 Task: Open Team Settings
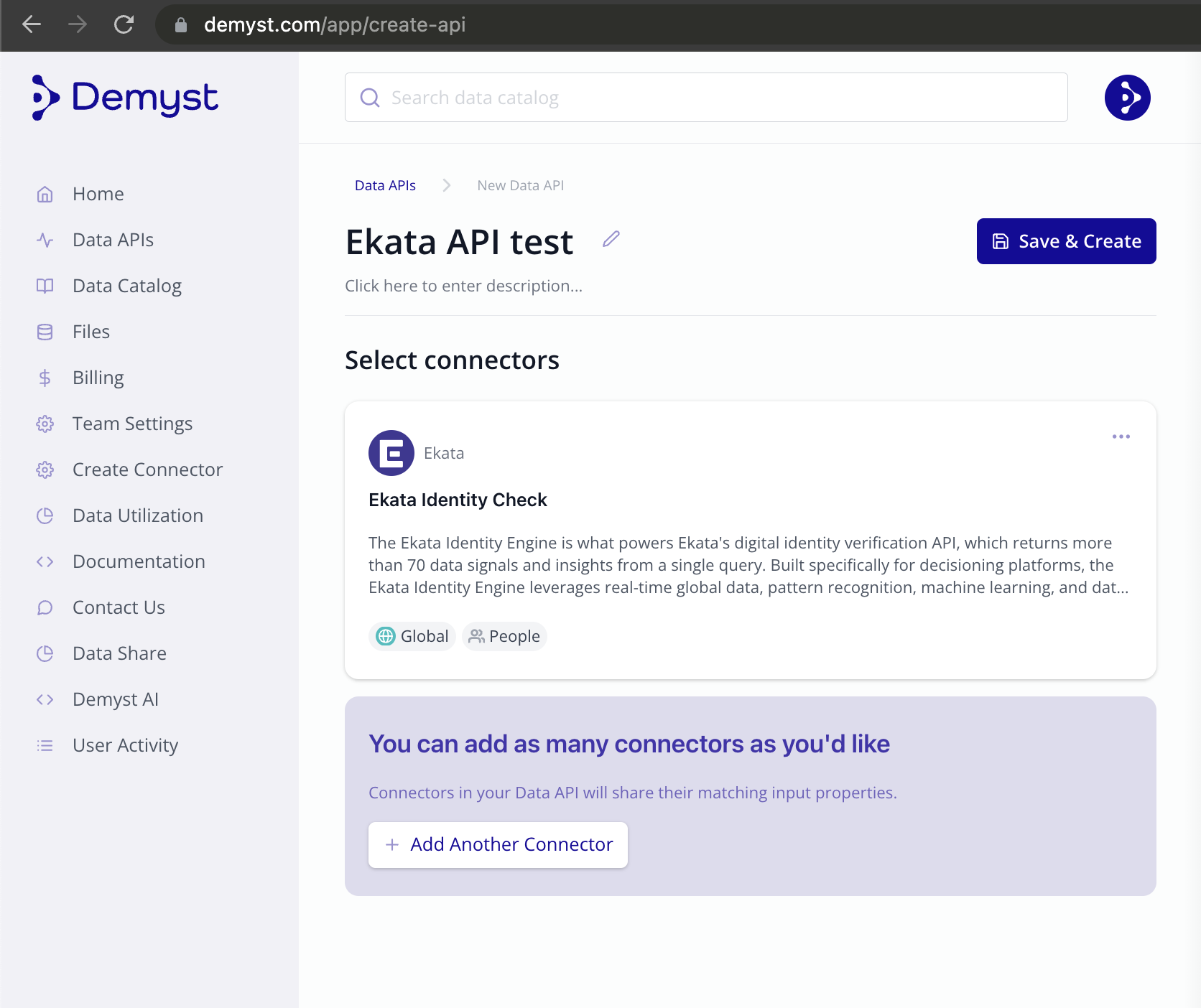[133, 424]
